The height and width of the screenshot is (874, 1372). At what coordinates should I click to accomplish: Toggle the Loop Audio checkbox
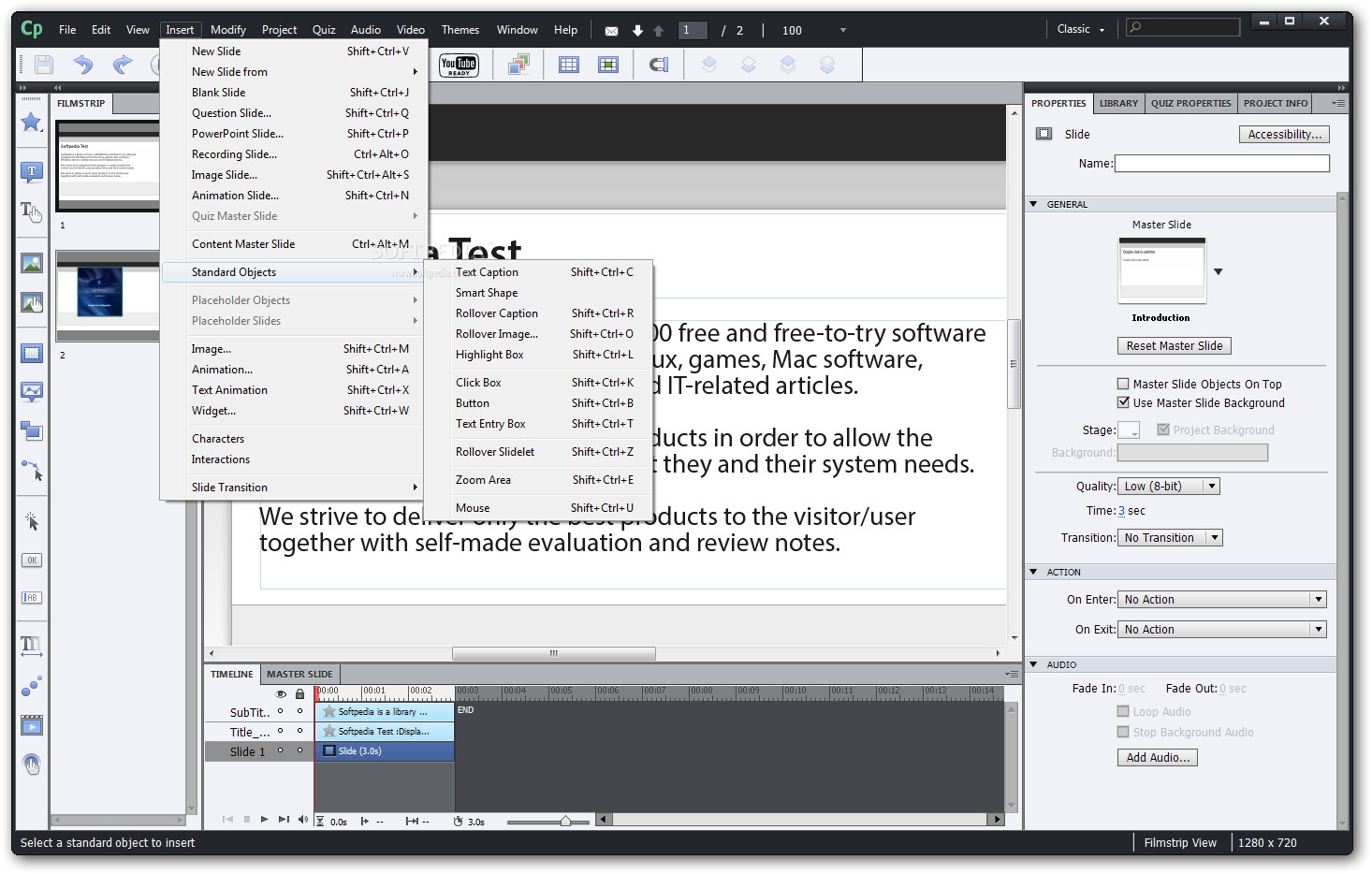[1123, 711]
